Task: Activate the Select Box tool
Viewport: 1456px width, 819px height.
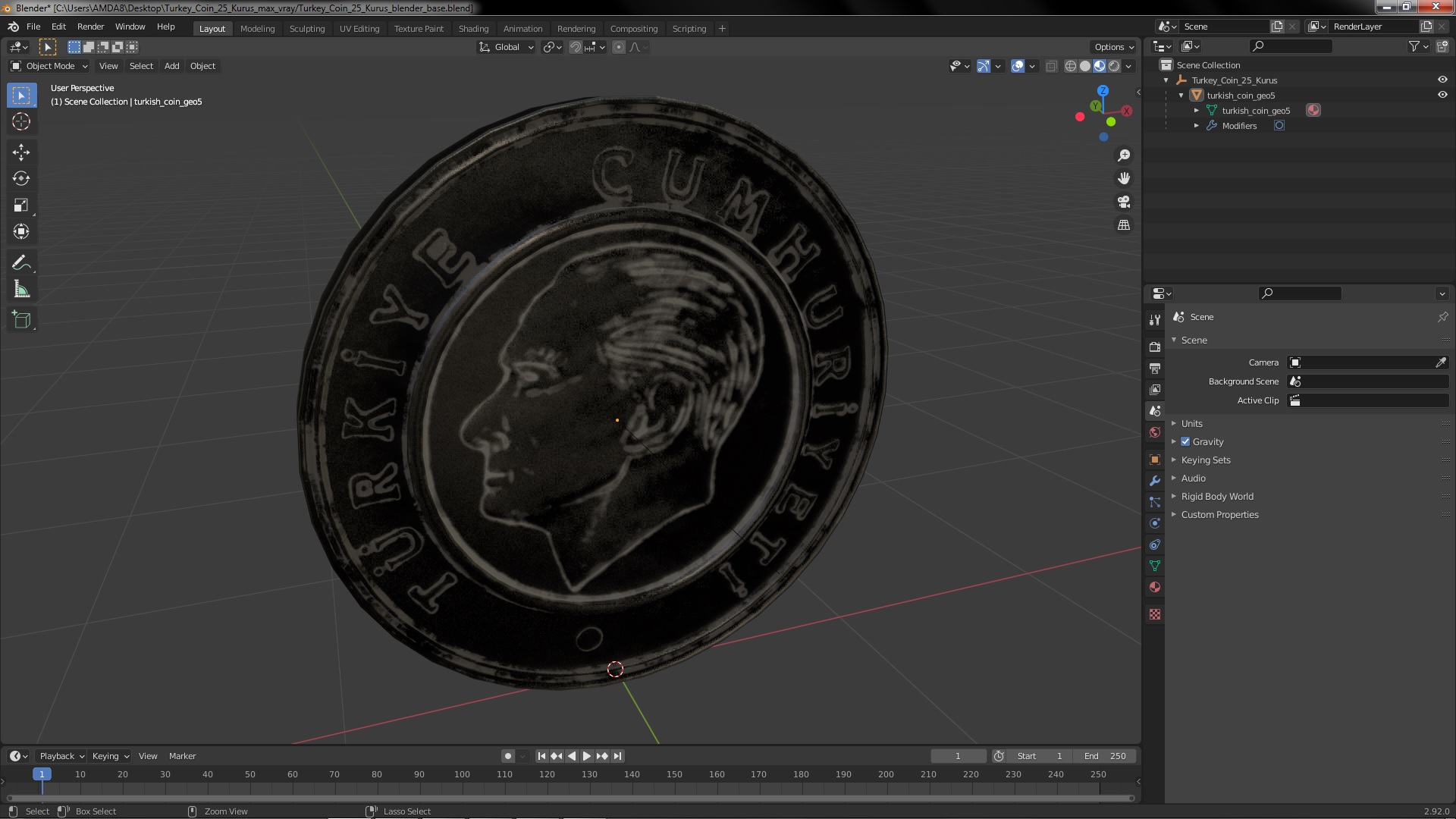Action: pyautogui.click(x=21, y=95)
